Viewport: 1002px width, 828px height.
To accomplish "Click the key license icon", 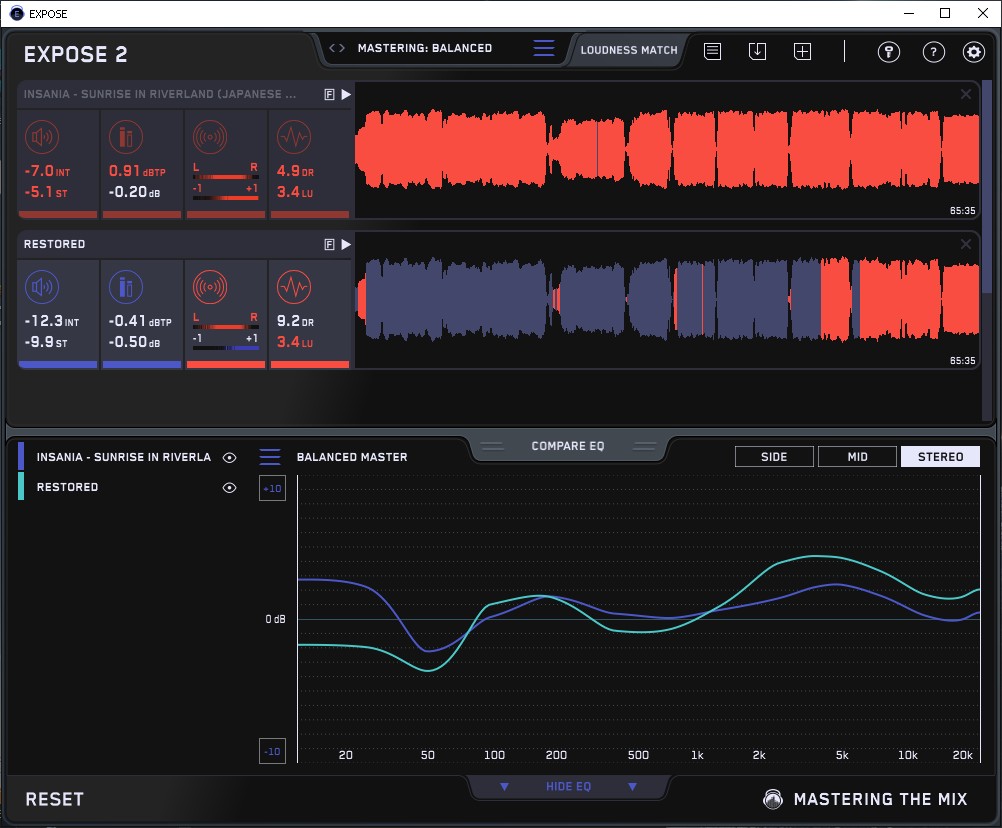I will (889, 52).
